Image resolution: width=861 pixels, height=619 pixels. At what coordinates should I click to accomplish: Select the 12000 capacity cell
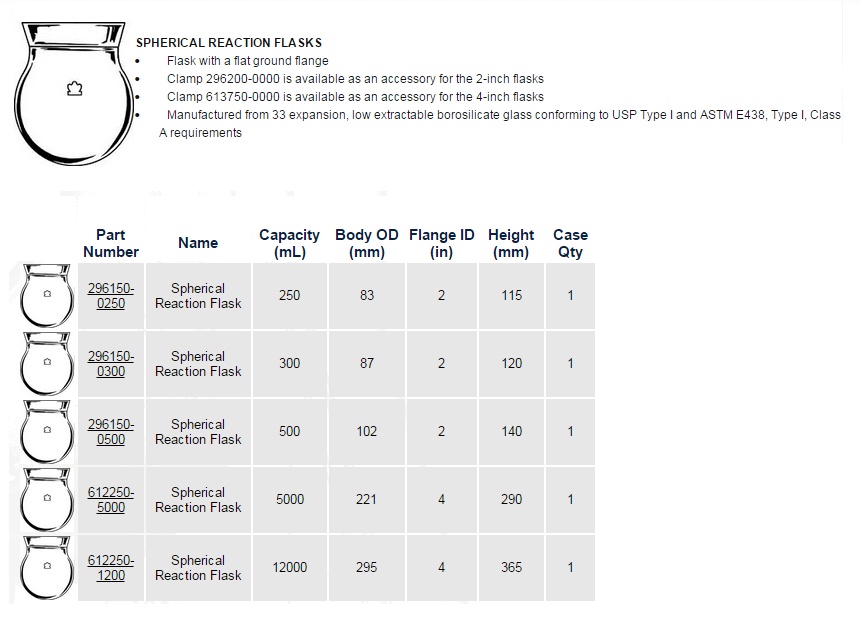pos(289,568)
